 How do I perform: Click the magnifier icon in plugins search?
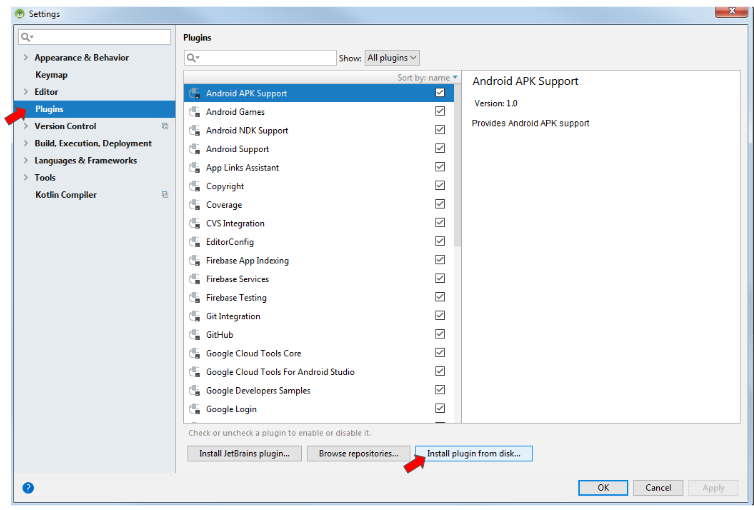(x=192, y=58)
